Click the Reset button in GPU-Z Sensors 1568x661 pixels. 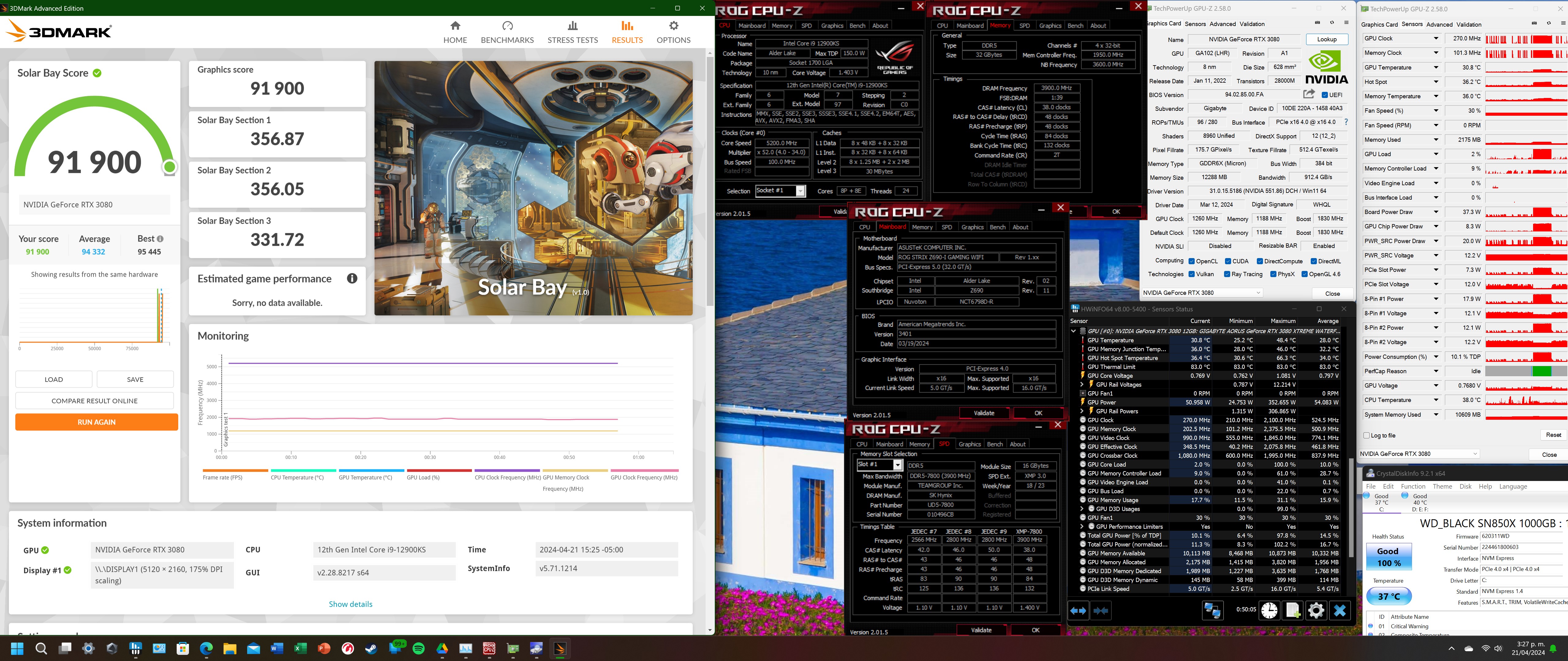coord(1553,434)
